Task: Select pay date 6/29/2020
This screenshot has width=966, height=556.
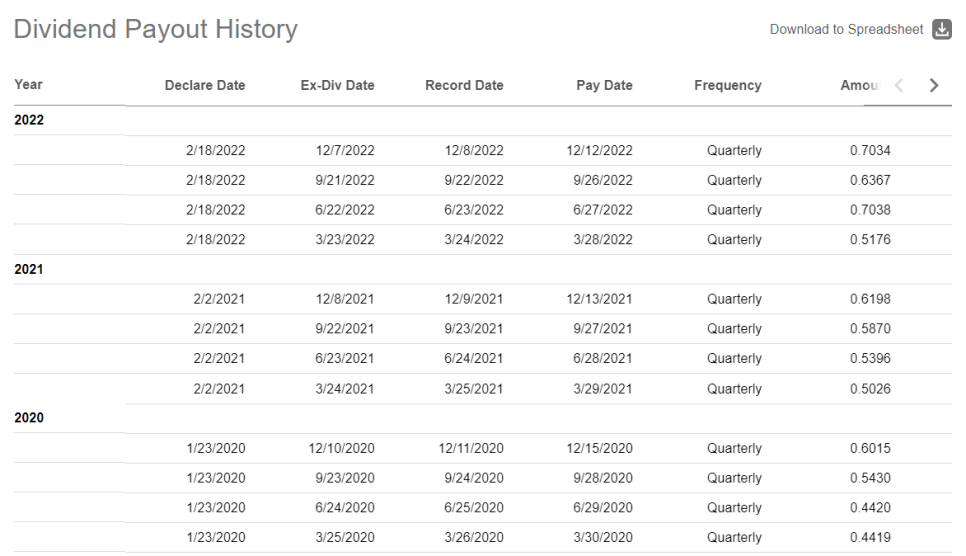Action: click(x=603, y=507)
